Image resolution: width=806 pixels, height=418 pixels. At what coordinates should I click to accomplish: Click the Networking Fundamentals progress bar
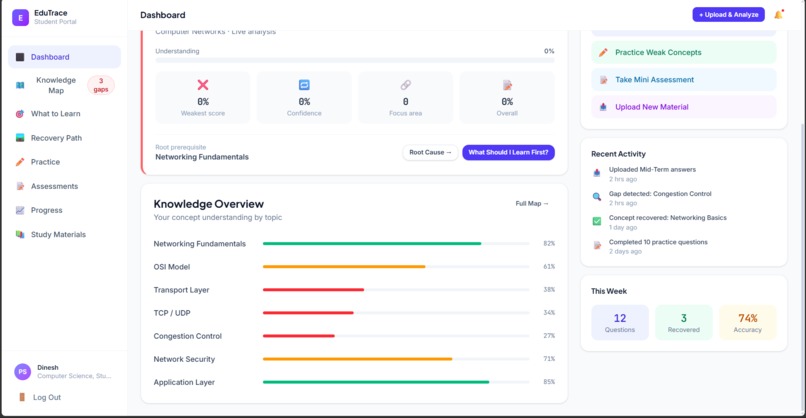pos(396,244)
